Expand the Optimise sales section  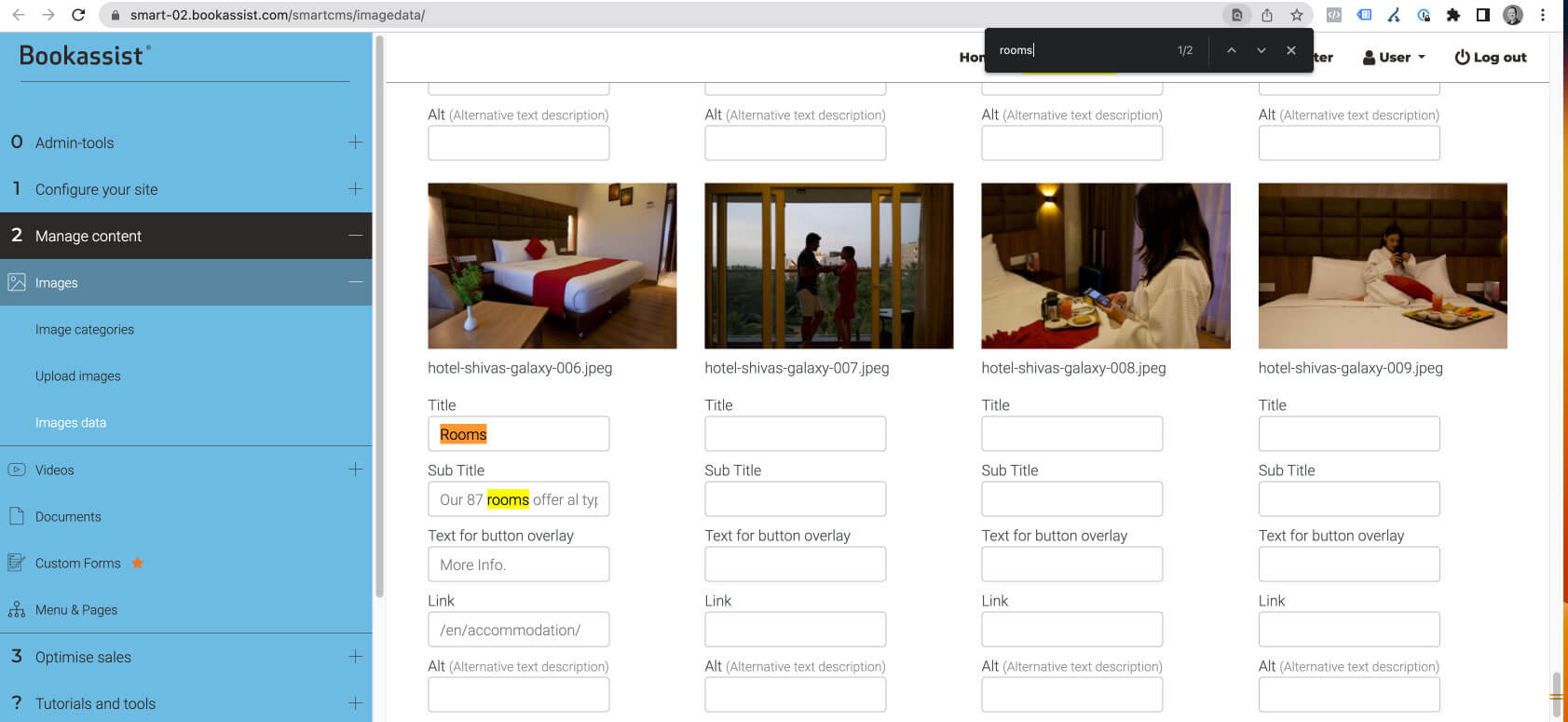[355, 657]
